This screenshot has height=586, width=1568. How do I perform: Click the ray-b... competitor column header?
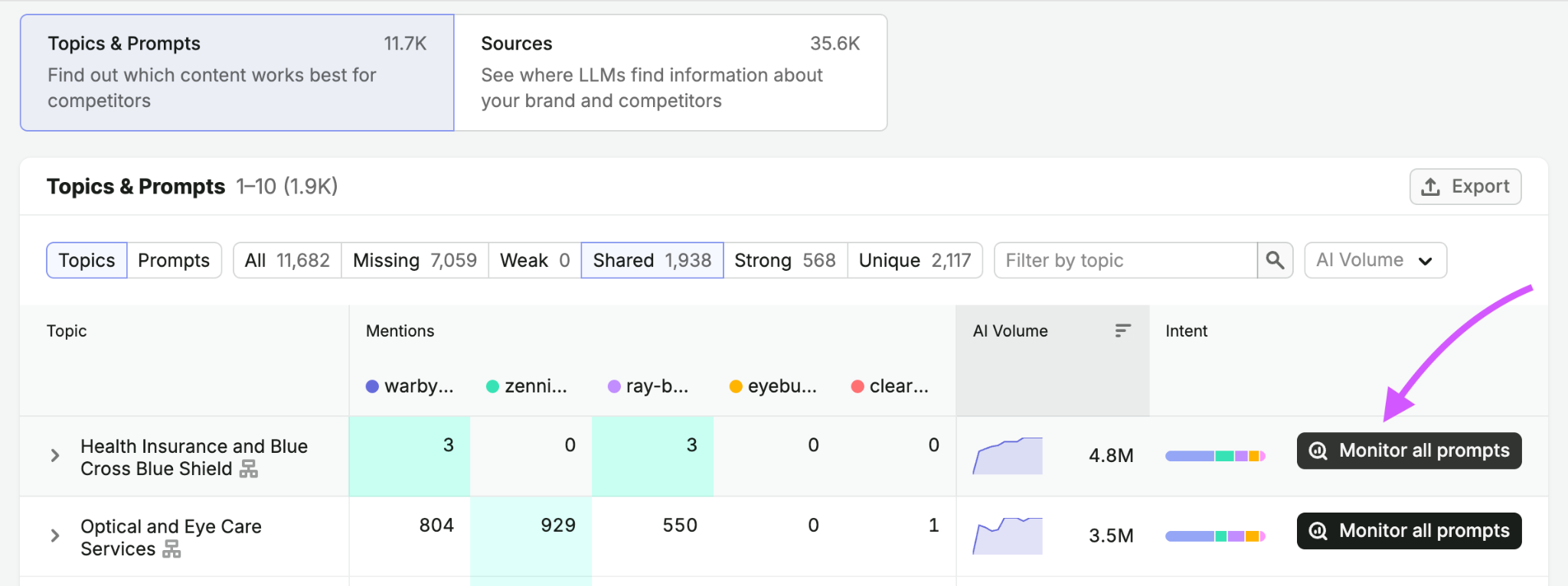click(648, 386)
